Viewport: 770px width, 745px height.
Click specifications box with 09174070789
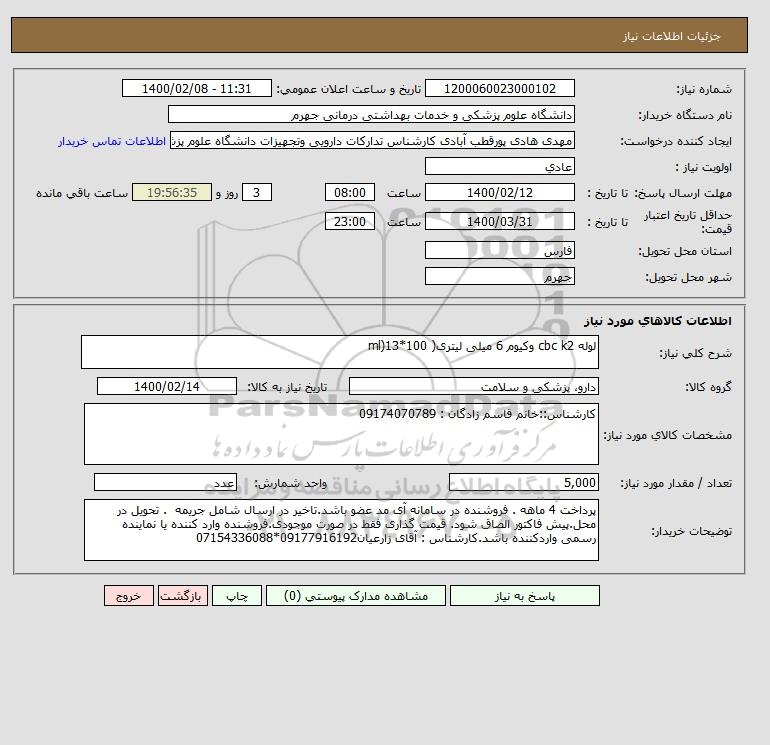click(x=341, y=434)
